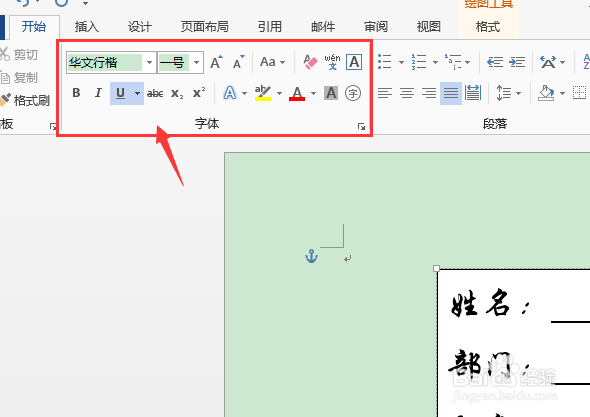This screenshot has height=417, width=590.
Task: Toggle character shading icon
Action: point(331,93)
